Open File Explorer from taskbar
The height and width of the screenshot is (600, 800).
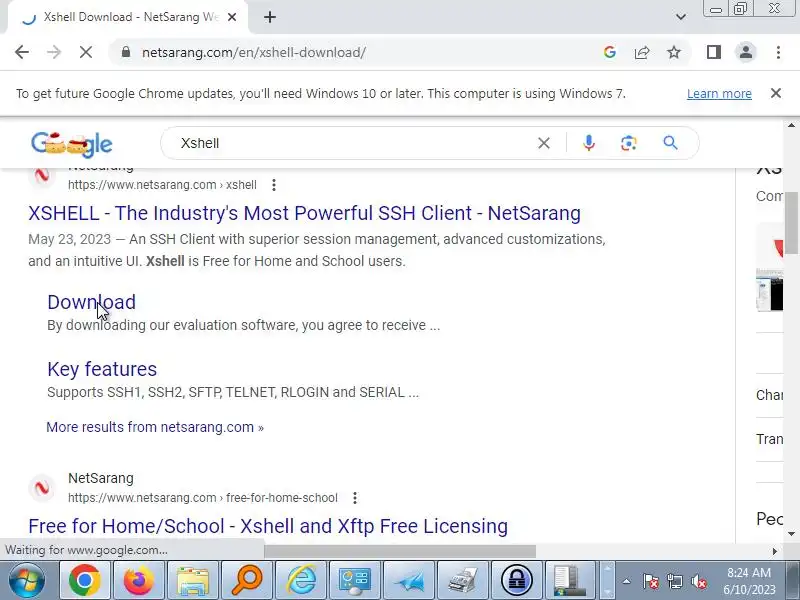193,580
